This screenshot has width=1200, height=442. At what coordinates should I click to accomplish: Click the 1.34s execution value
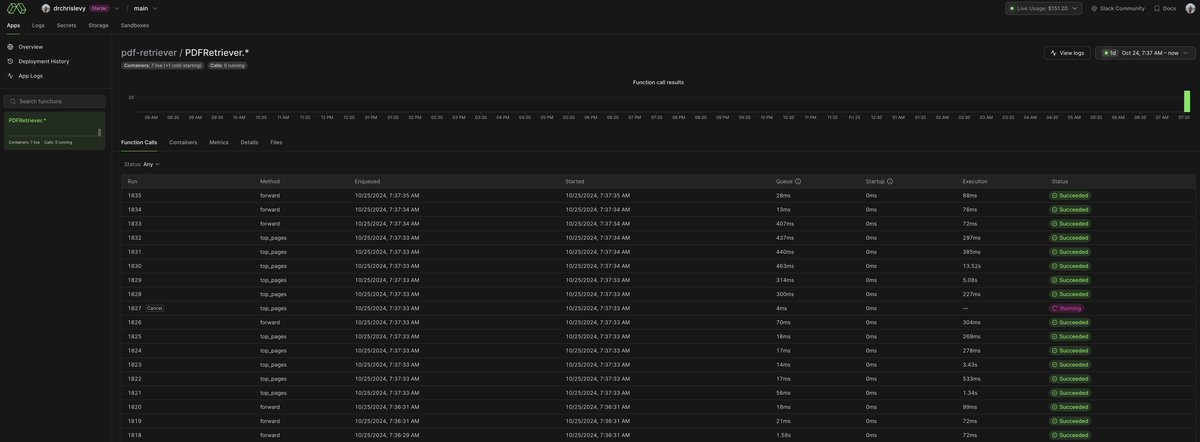pyautogui.click(x=970, y=393)
